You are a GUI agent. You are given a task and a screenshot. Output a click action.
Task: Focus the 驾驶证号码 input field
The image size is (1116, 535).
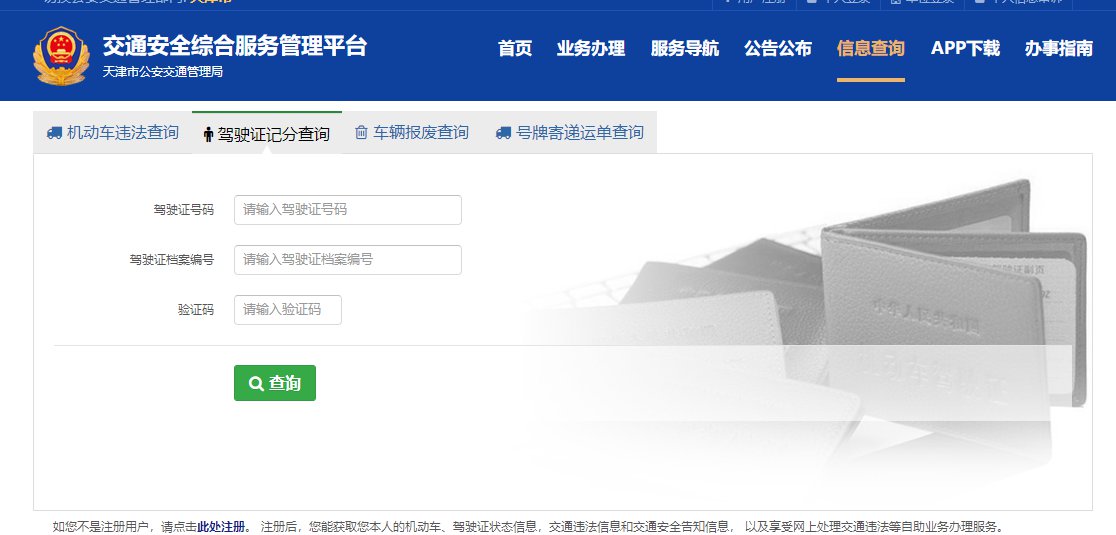pos(347,210)
